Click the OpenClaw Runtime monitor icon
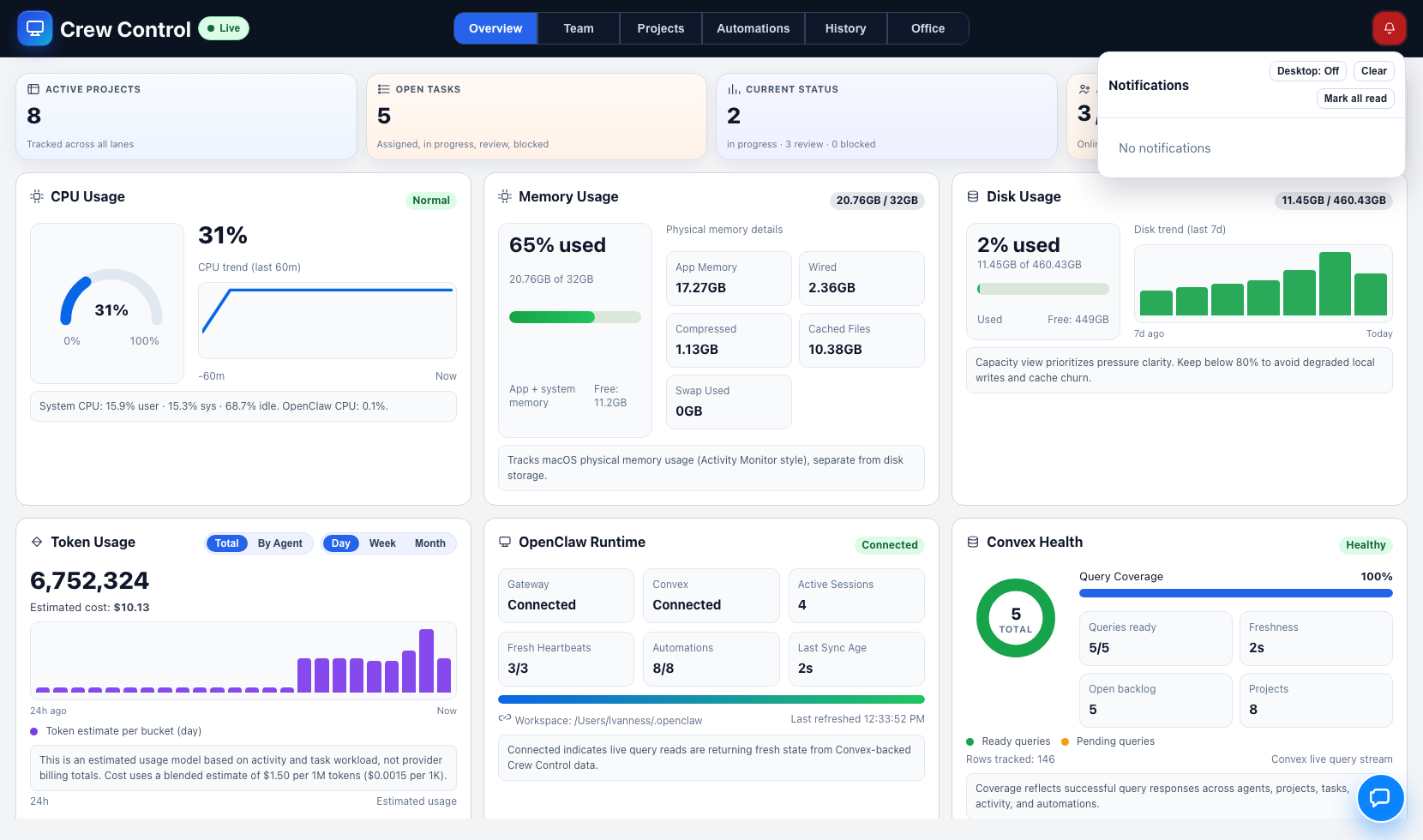 (505, 542)
